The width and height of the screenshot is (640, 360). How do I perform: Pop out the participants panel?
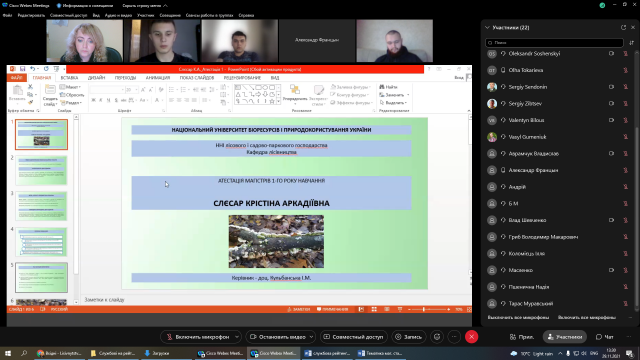[x=623, y=27]
